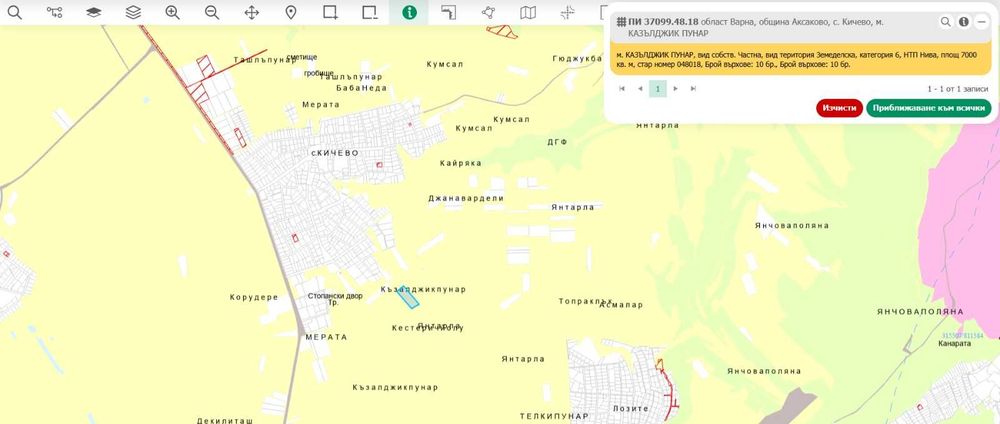
Task: Toggle the green info identify tool
Action: click(x=409, y=12)
